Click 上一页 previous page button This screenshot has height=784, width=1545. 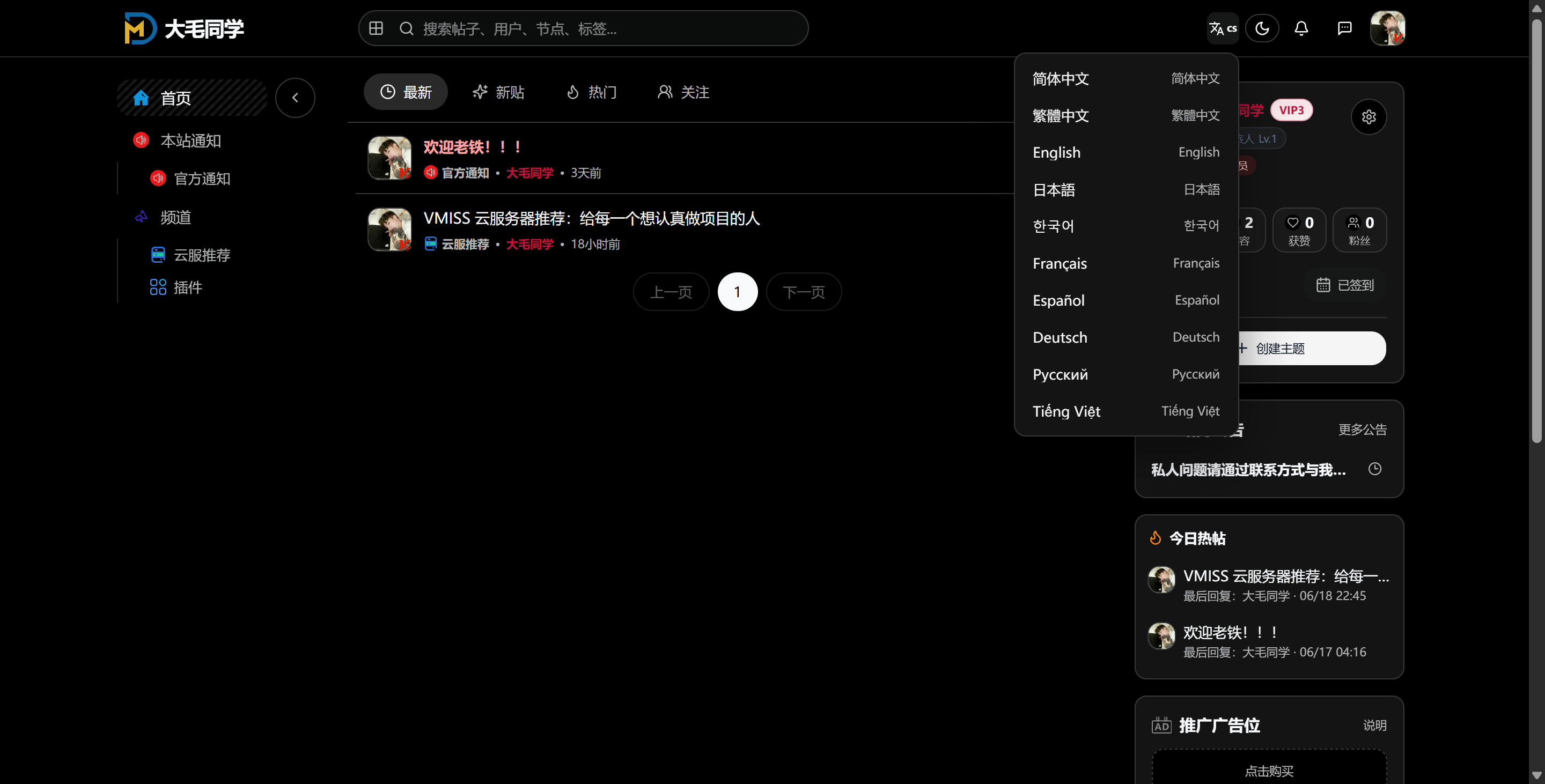tap(671, 292)
